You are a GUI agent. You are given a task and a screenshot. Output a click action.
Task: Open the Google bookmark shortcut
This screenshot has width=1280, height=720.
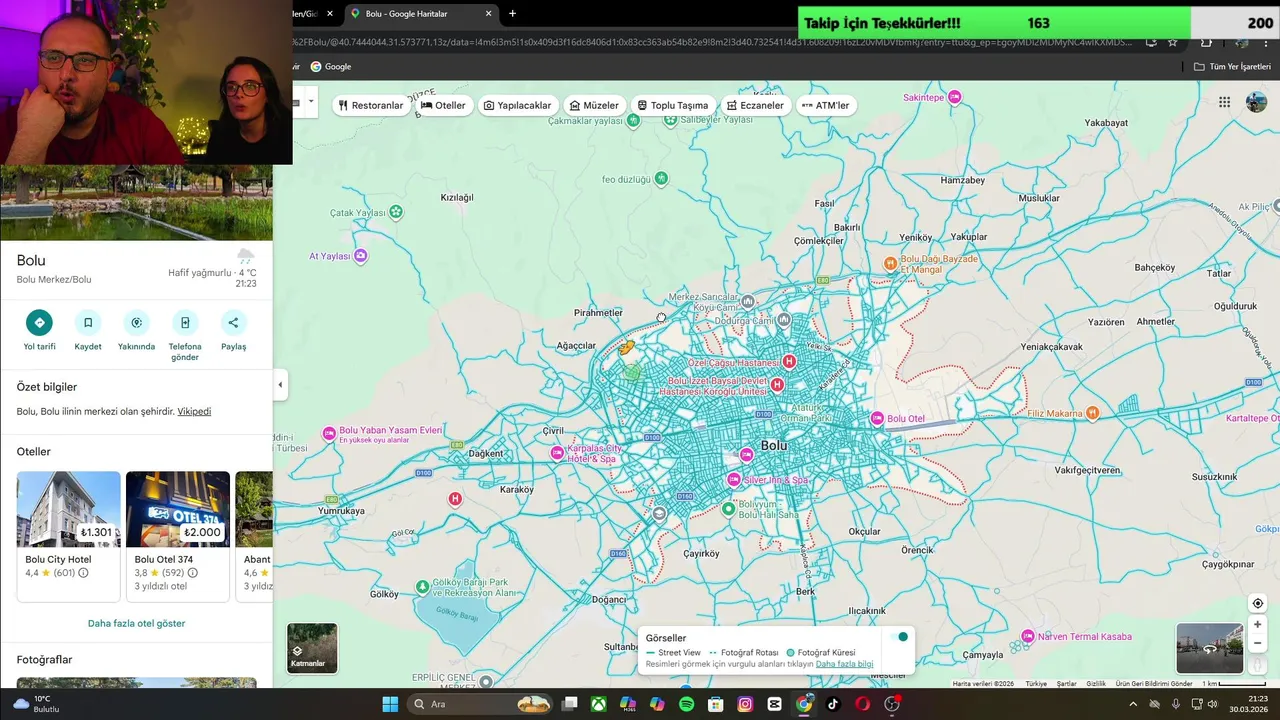[x=331, y=67]
